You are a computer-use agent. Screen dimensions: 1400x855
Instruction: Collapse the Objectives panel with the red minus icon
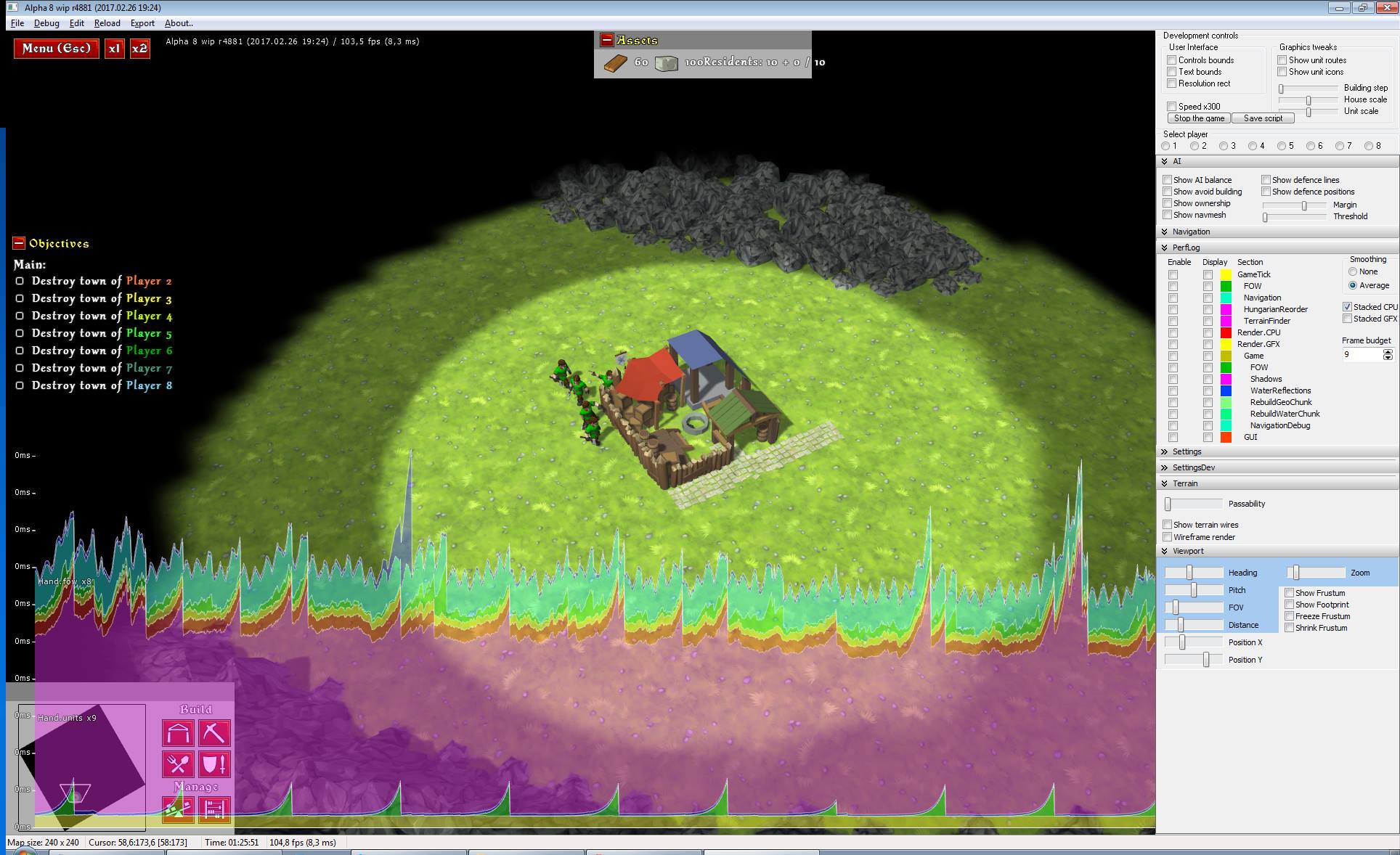19,243
